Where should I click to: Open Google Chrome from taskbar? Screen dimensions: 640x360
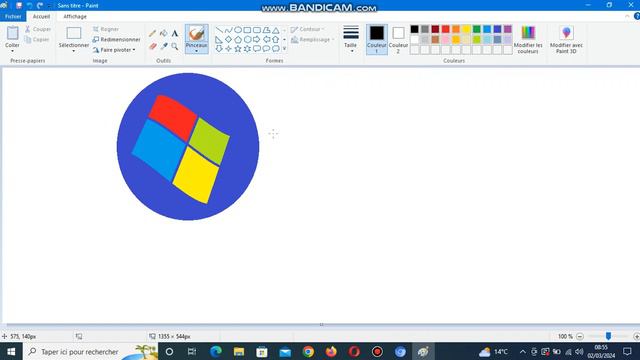click(x=308, y=351)
